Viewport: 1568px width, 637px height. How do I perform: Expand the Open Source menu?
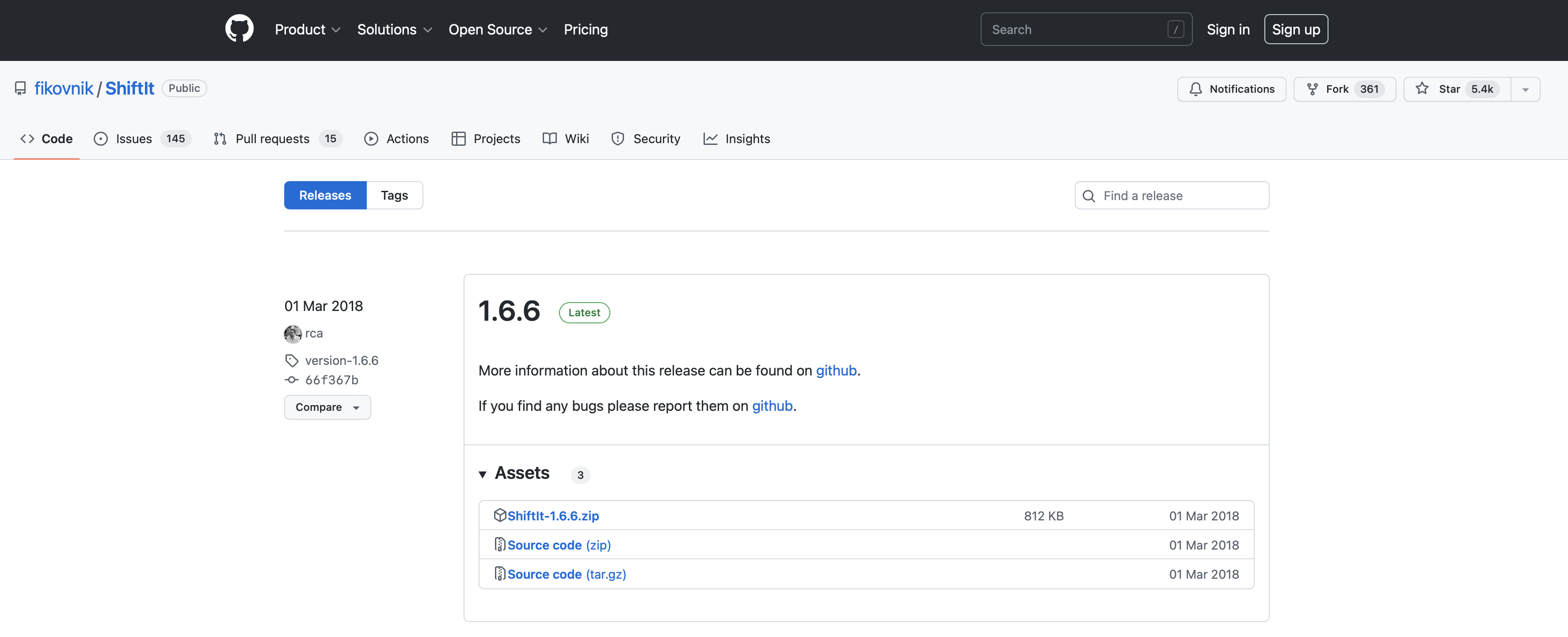pos(497,29)
